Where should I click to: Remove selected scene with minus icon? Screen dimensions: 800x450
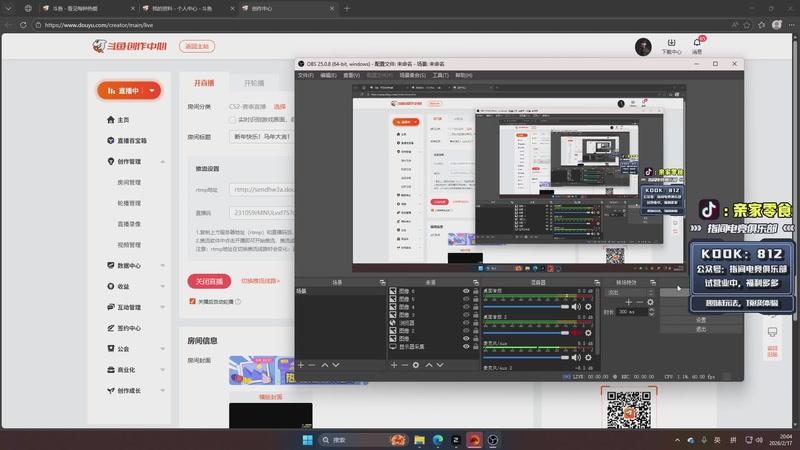312,365
